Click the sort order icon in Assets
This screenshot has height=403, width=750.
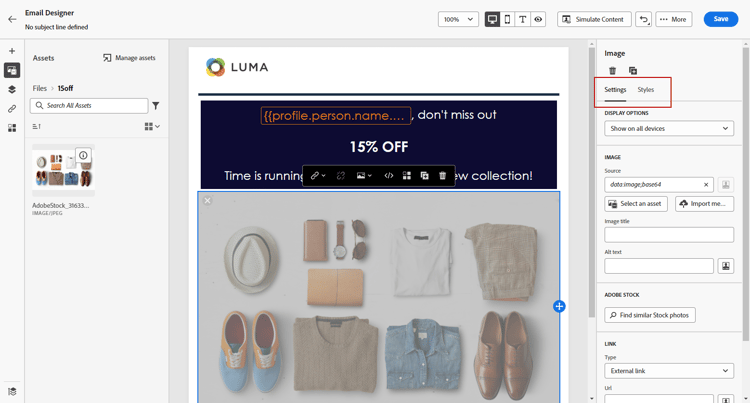36,126
